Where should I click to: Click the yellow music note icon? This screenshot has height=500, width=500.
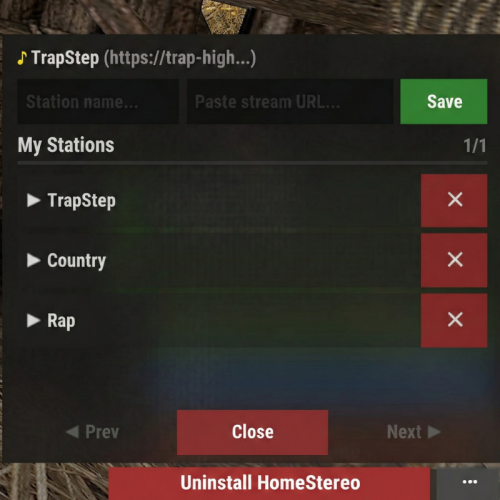pyautogui.click(x=22, y=58)
